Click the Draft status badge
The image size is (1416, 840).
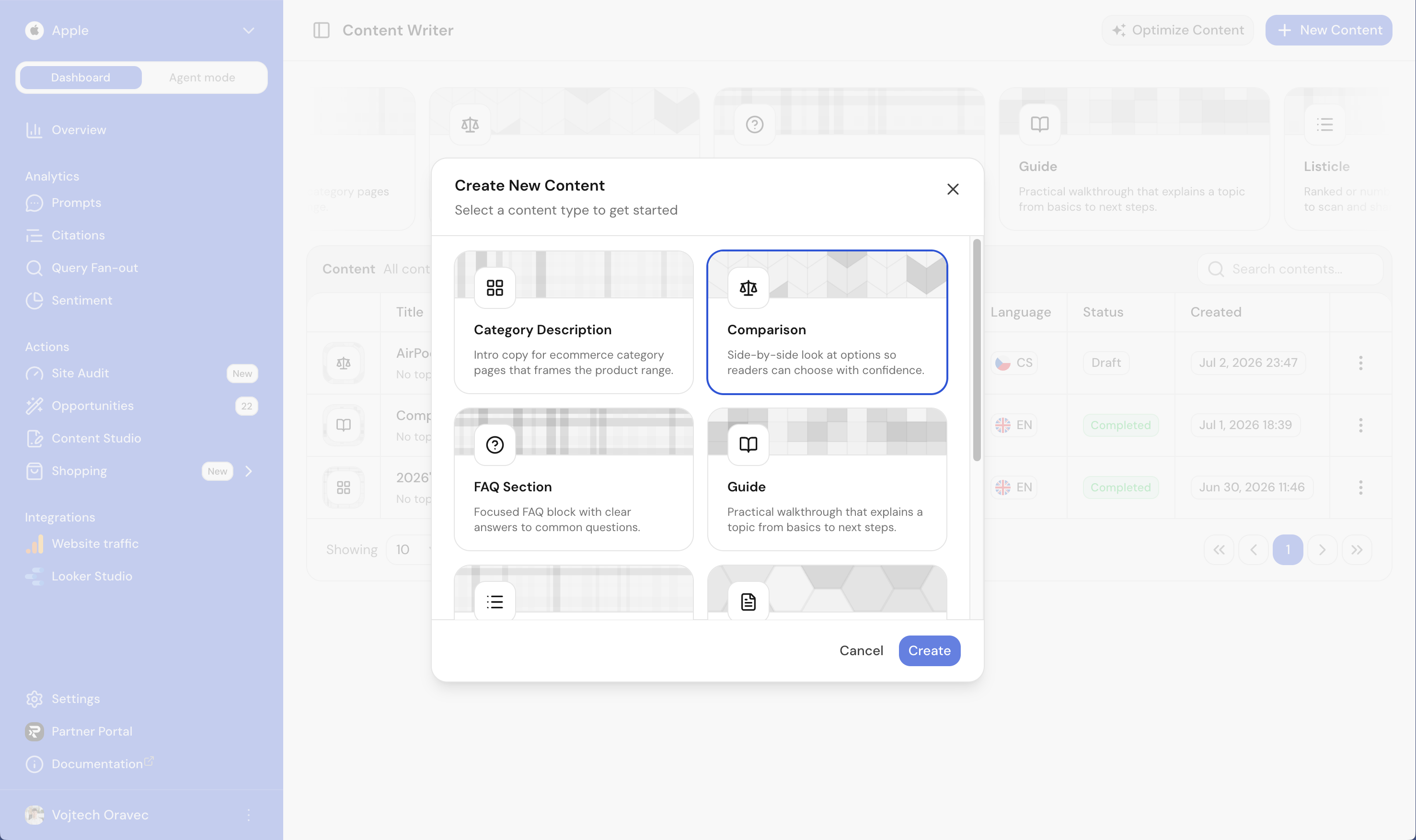[1105, 363]
